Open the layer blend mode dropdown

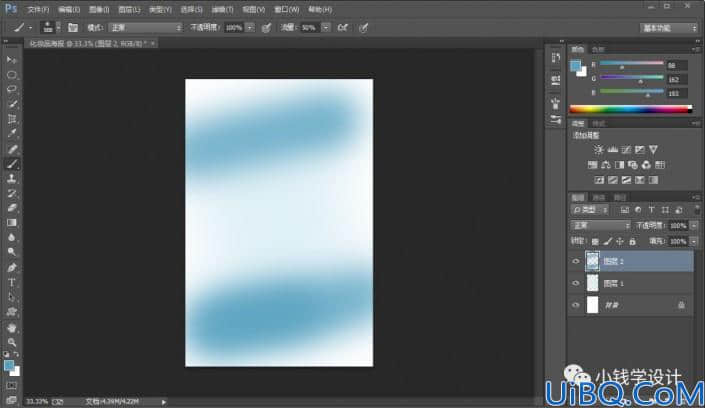(600, 225)
